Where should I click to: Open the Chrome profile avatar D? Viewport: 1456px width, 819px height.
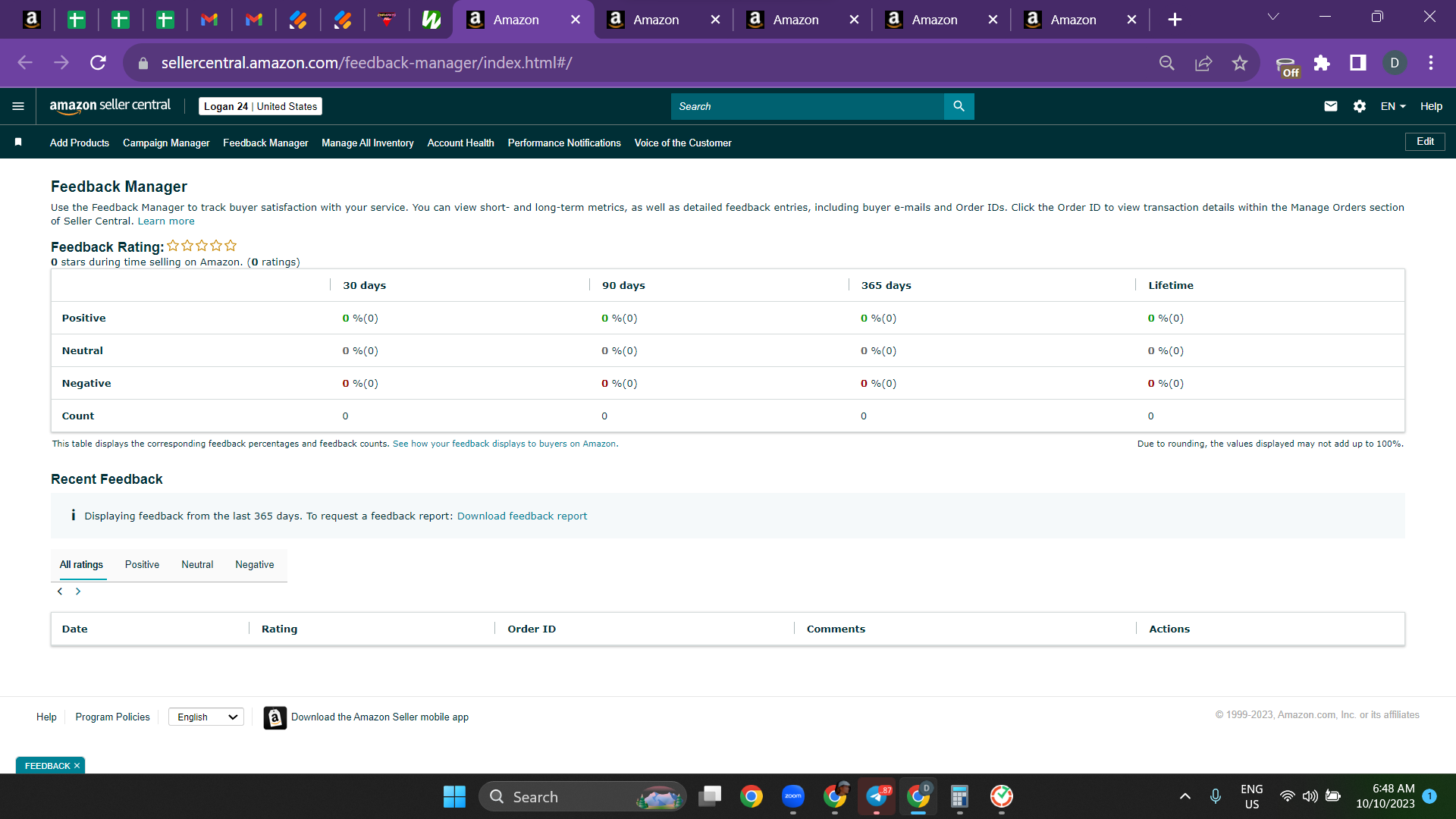pyautogui.click(x=1395, y=63)
